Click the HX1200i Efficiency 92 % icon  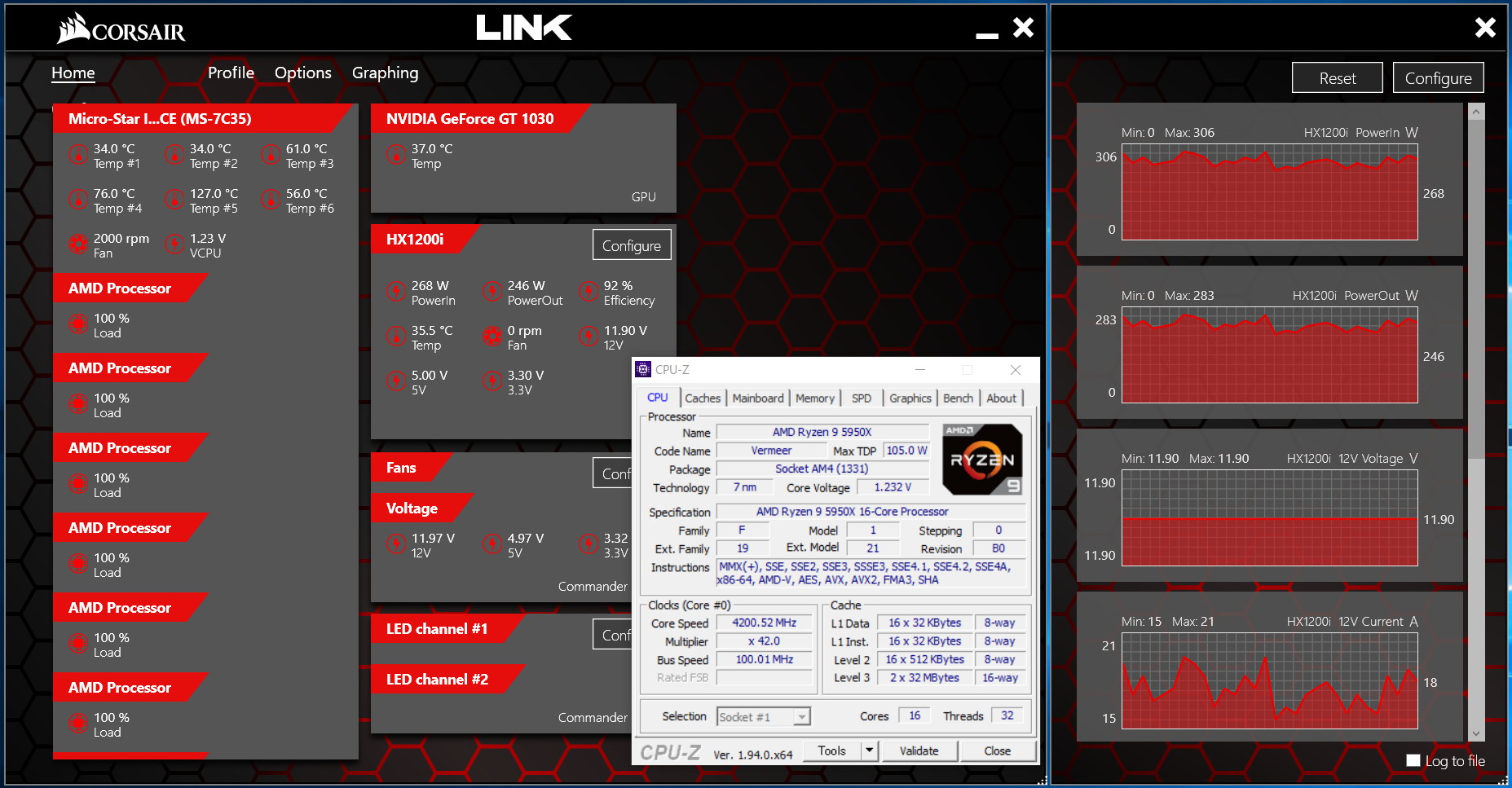click(x=588, y=291)
